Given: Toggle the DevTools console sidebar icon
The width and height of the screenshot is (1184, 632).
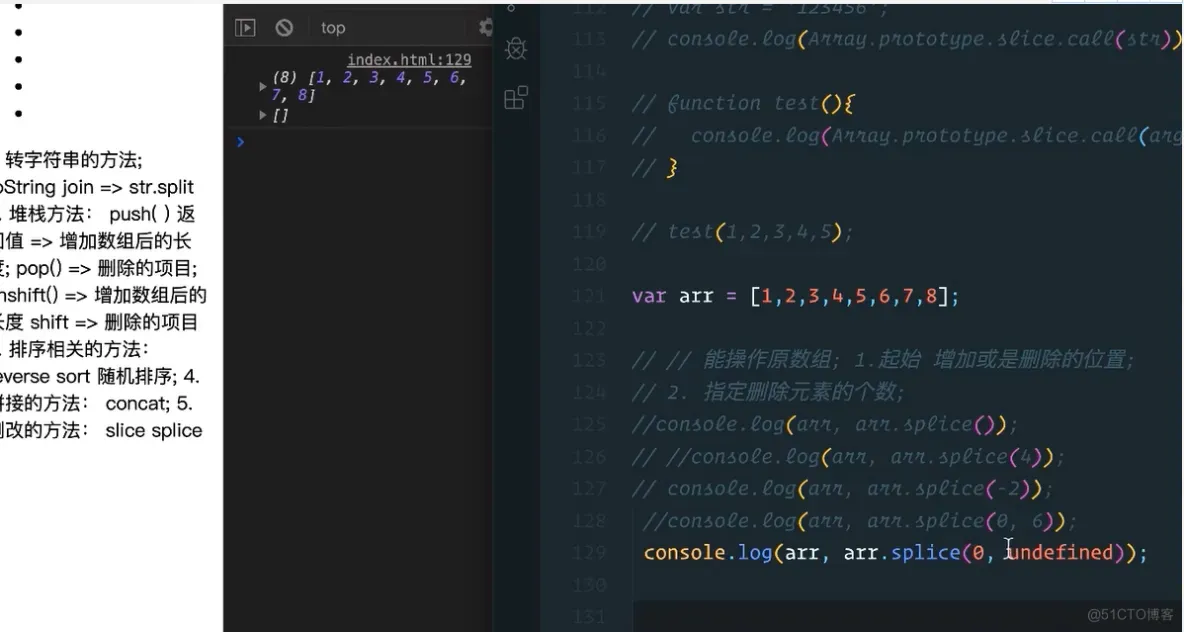Looking at the screenshot, I should pyautogui.click(x=245, y=28).
